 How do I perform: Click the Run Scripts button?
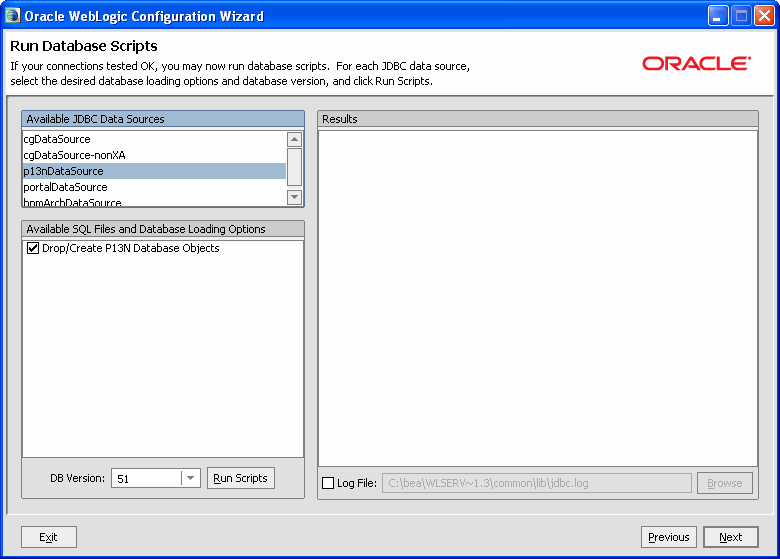coord(241,478)
